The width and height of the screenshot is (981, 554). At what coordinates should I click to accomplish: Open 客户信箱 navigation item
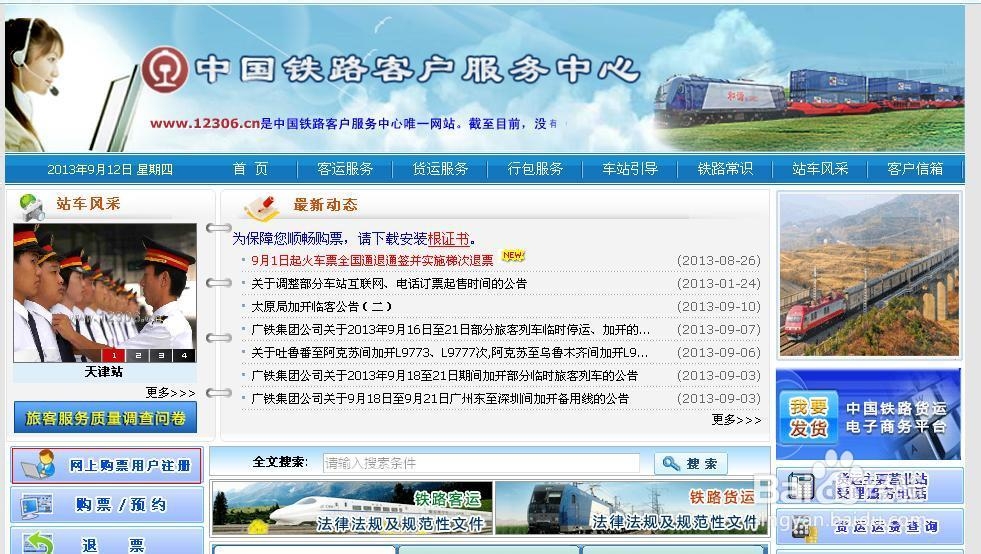tap(915, 169)
